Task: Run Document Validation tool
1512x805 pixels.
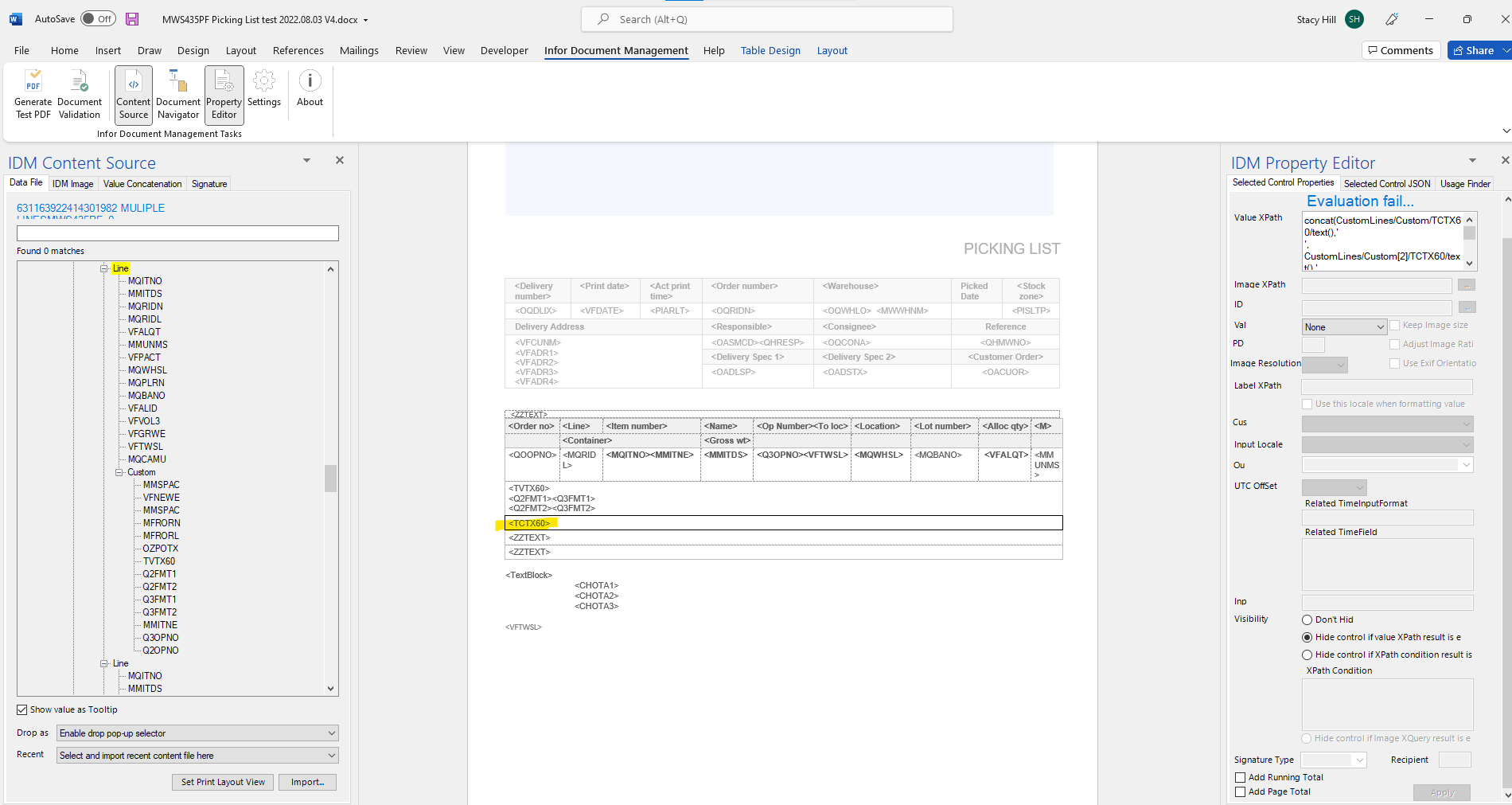Action: click(x=80, y=95)
